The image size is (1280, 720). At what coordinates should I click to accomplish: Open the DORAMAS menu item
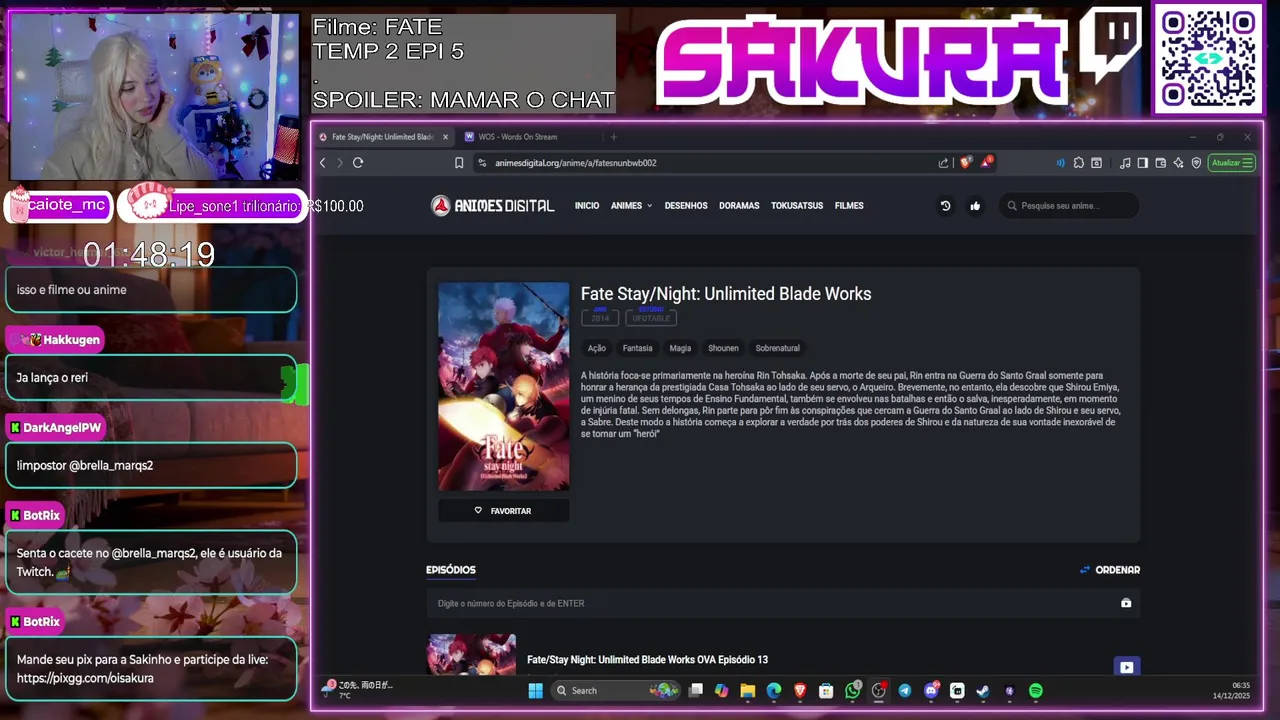pyautogui.click(x=739, y=206)
